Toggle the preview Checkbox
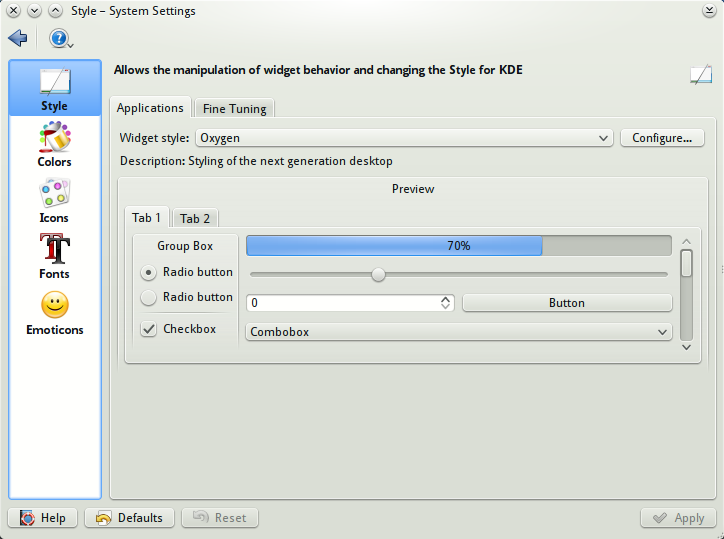724x539 pixels. tap(149, 329)
